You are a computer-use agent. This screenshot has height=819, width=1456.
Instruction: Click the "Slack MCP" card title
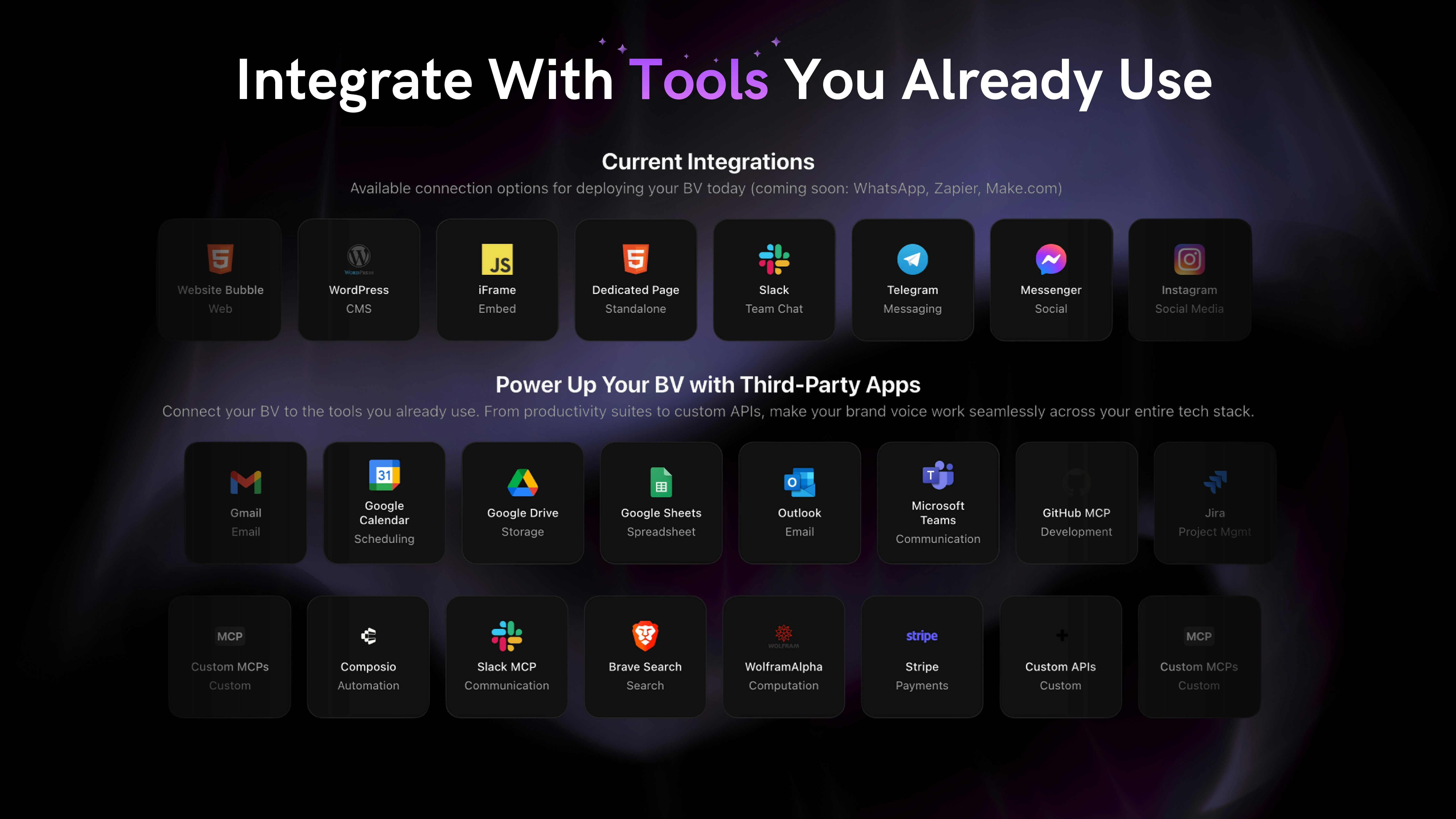click(x=507, y=667)
